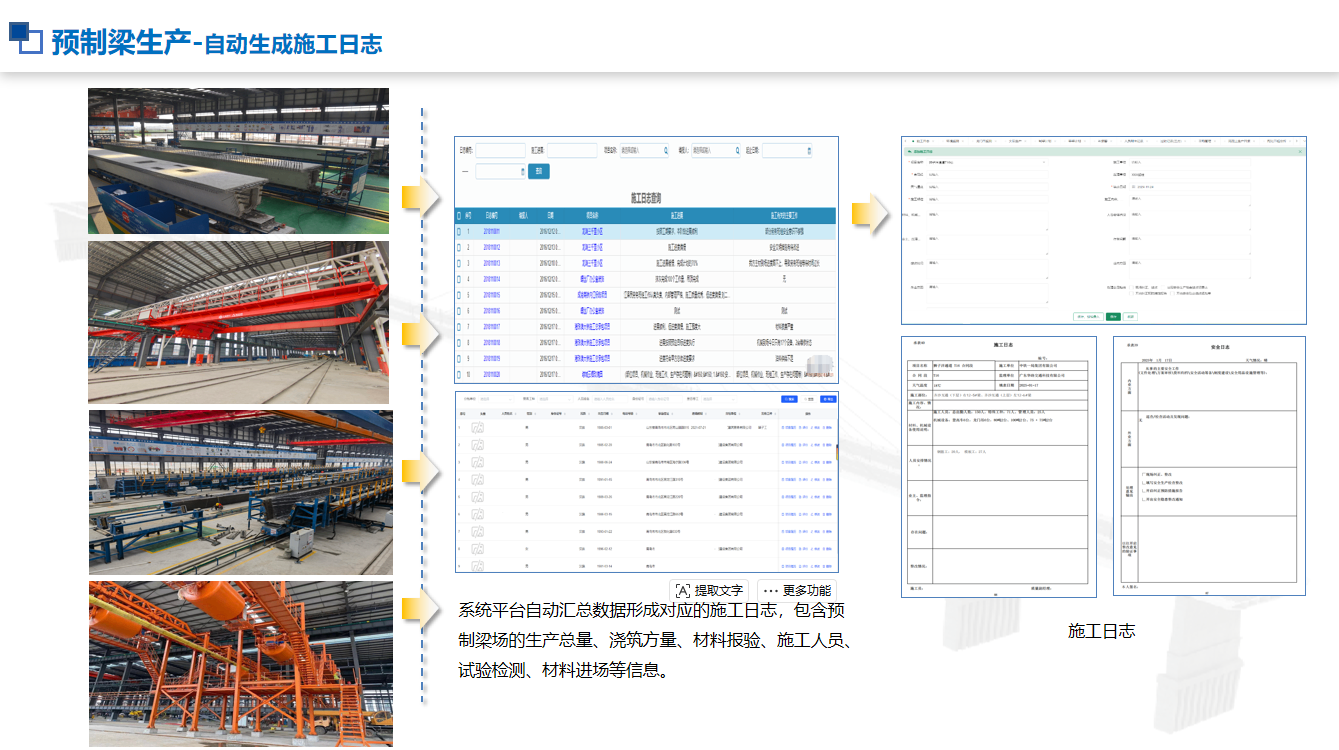Click the blue search button in personnel list panel
This screenshot has height=750, width=1339.
pyautogui.click(x=789, y=399)
